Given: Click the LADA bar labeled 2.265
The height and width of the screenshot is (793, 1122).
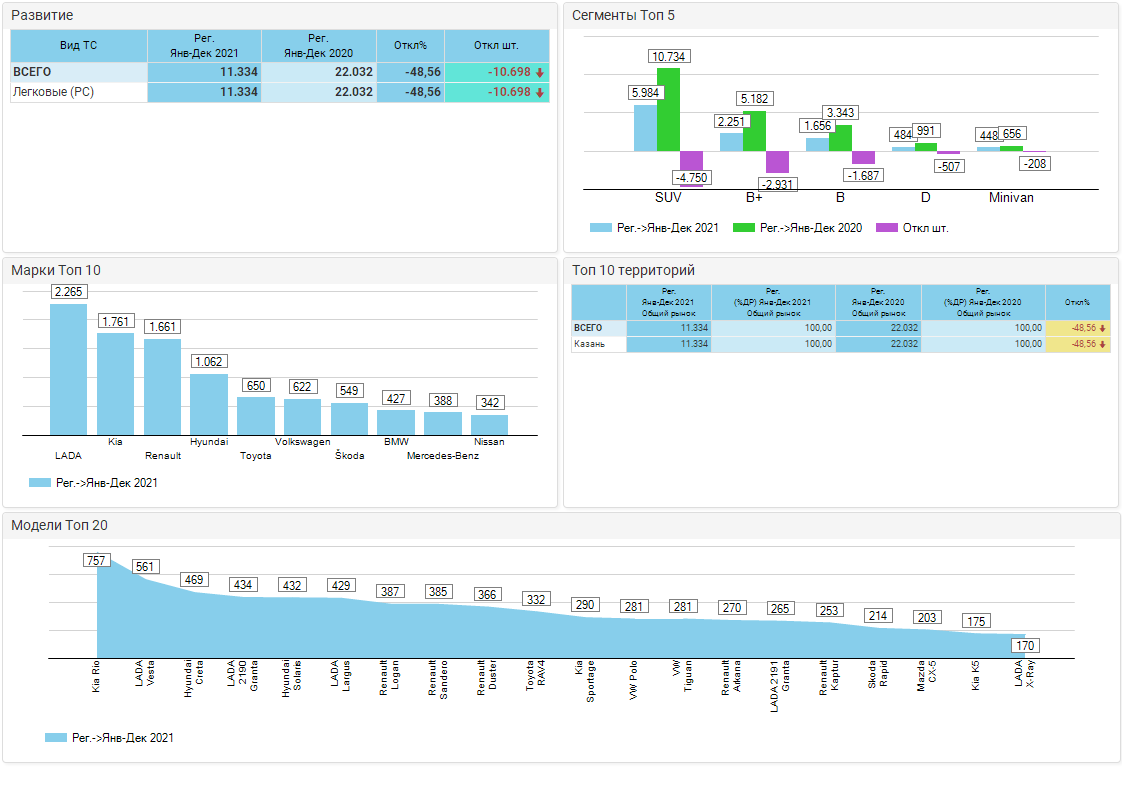Looking at the screenshot, I should point(69,368).
